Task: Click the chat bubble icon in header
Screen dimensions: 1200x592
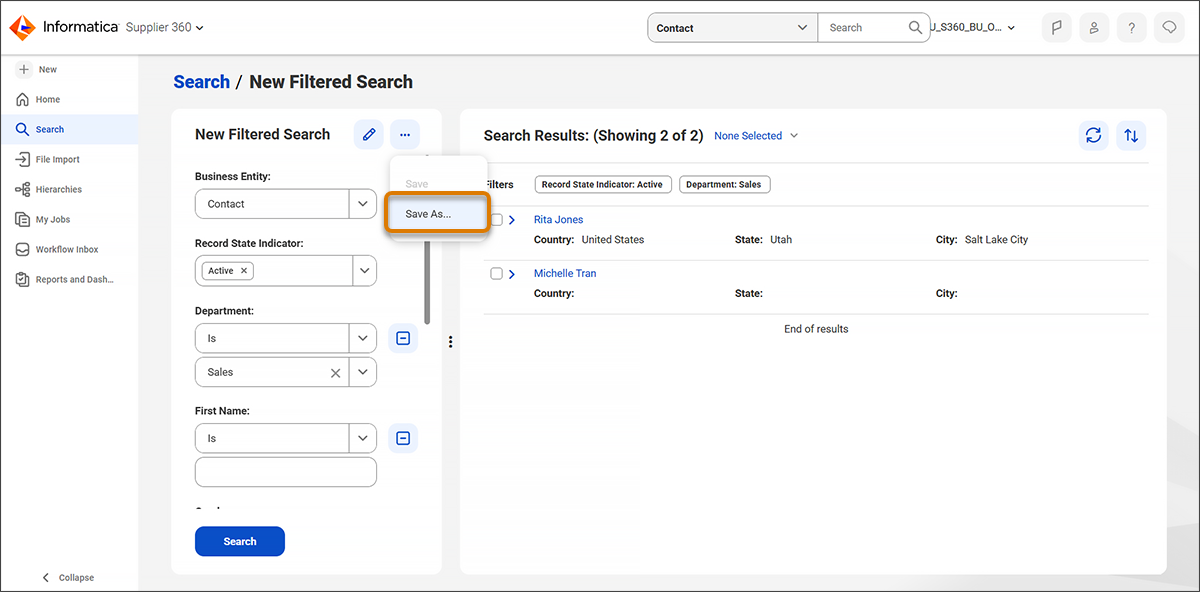Action: pyautogui.click(x=1168, y=28)
